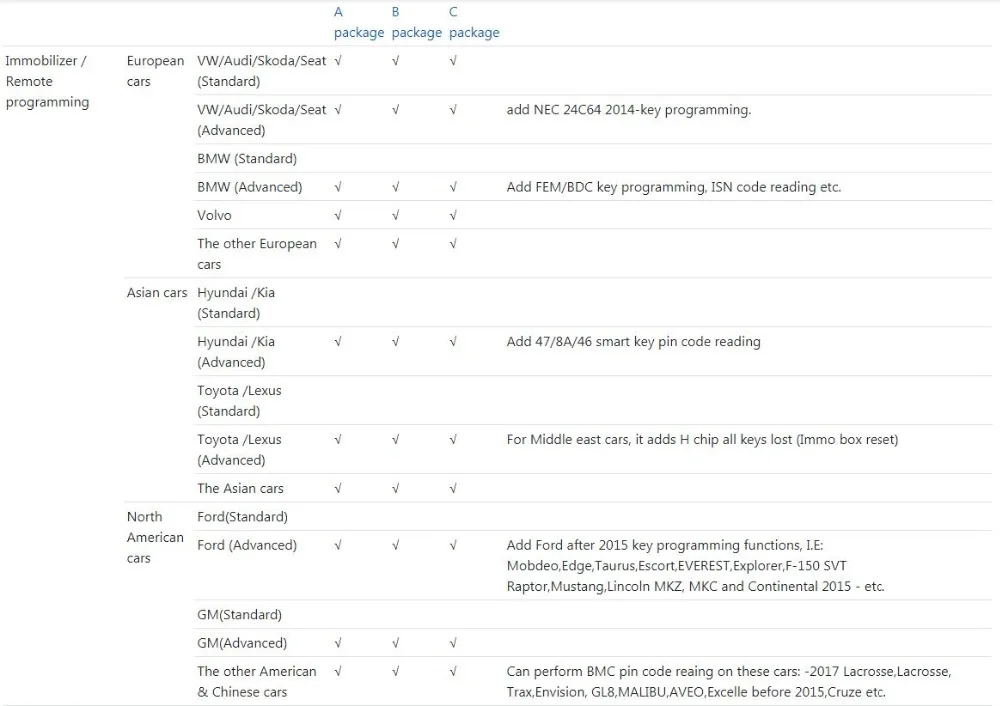Click A package checkmark for BMW (Advanced)

338,187
